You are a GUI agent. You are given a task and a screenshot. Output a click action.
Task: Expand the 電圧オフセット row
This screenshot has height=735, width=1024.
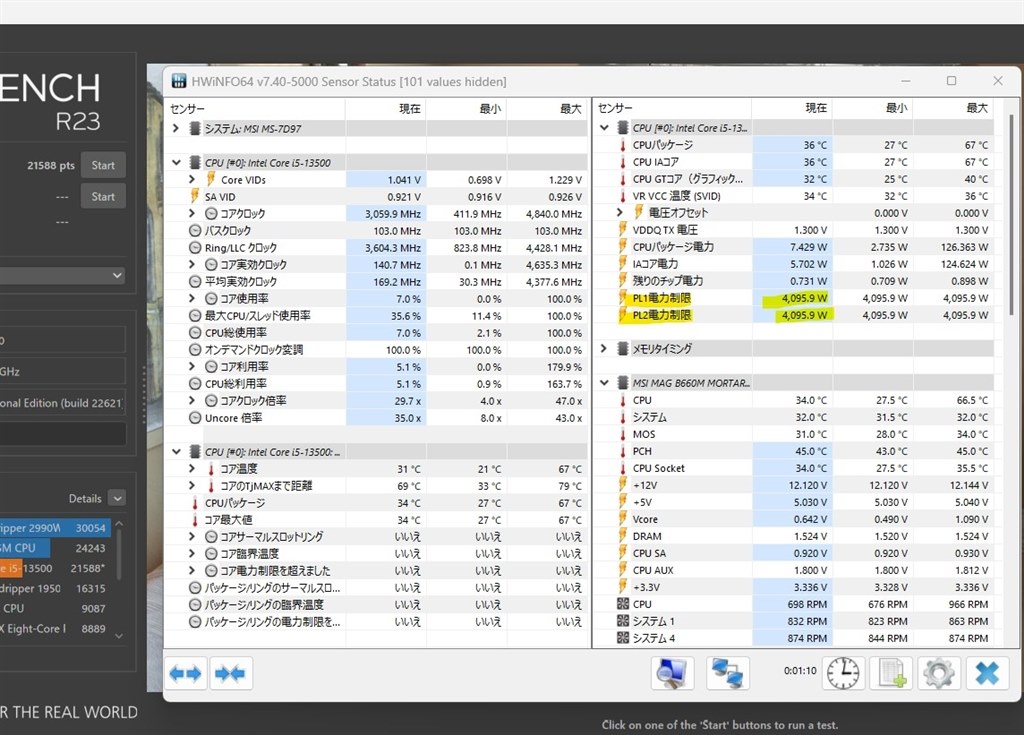(620, 212)
